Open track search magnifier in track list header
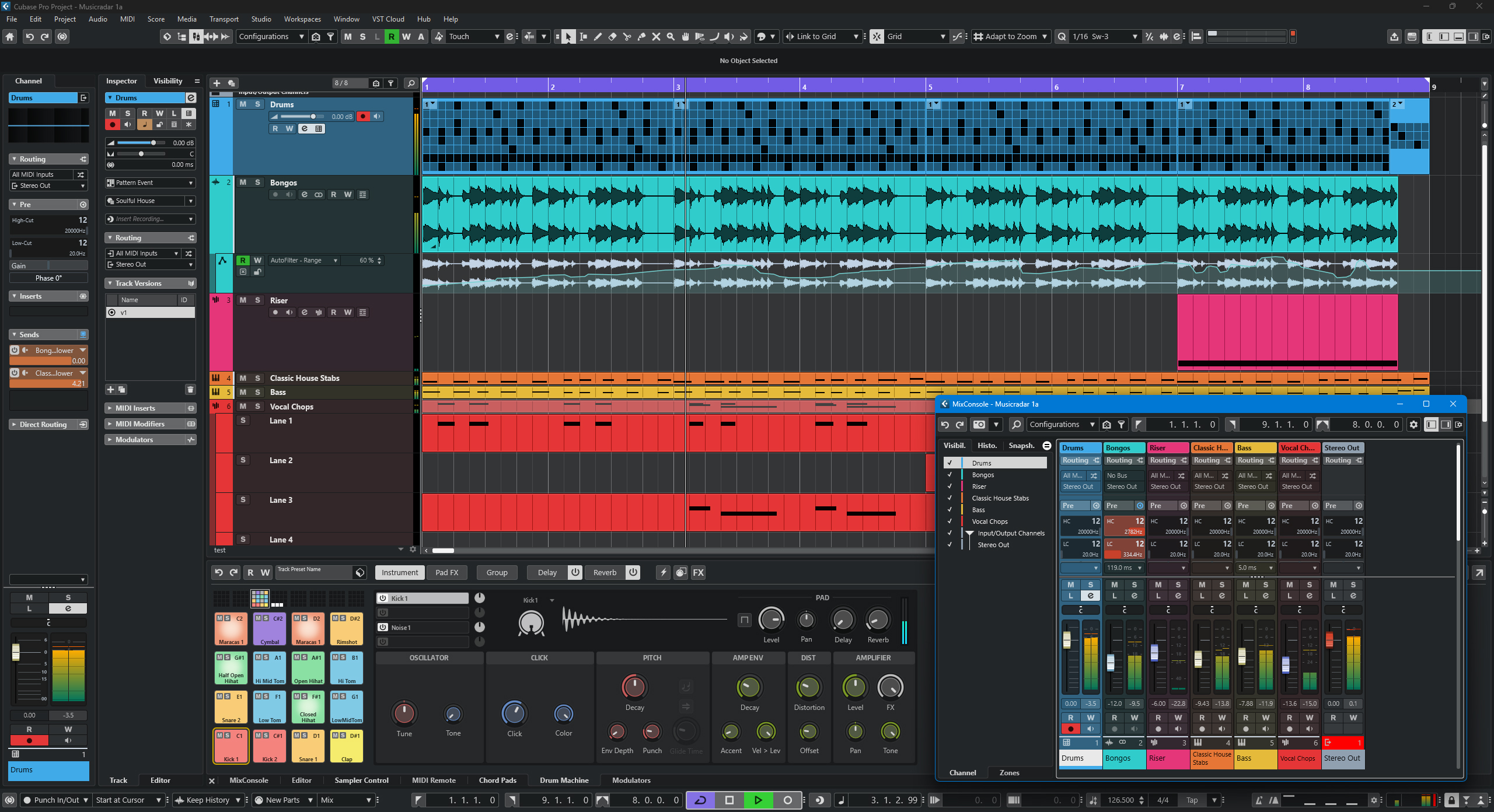Screen dimensions: 1494x812 411,83
